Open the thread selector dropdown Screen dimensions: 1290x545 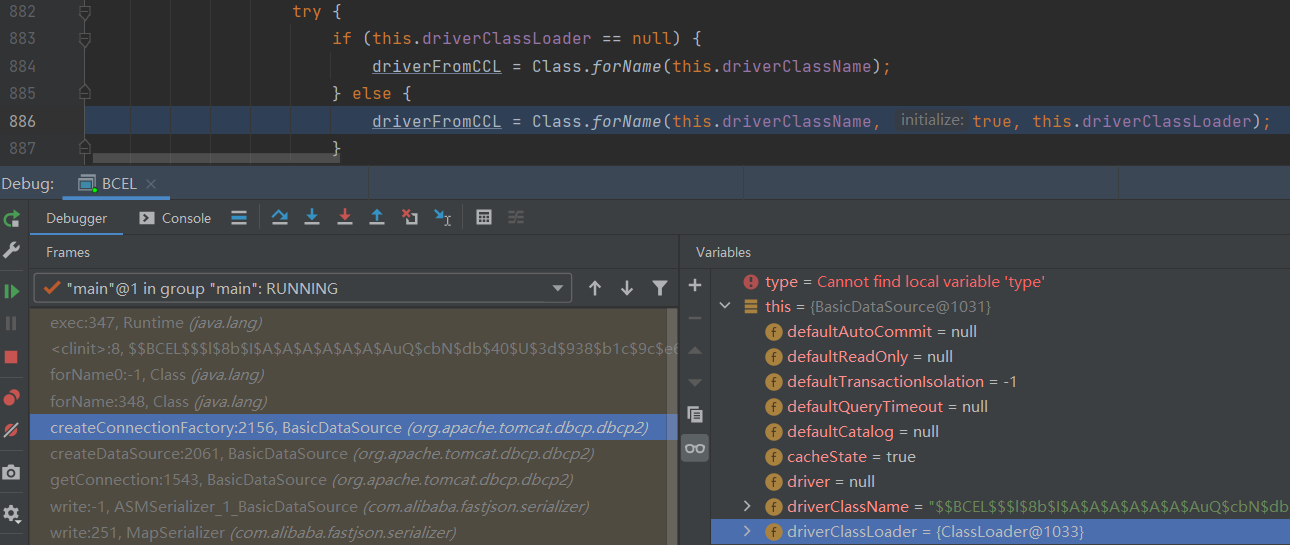click(303, 288)
